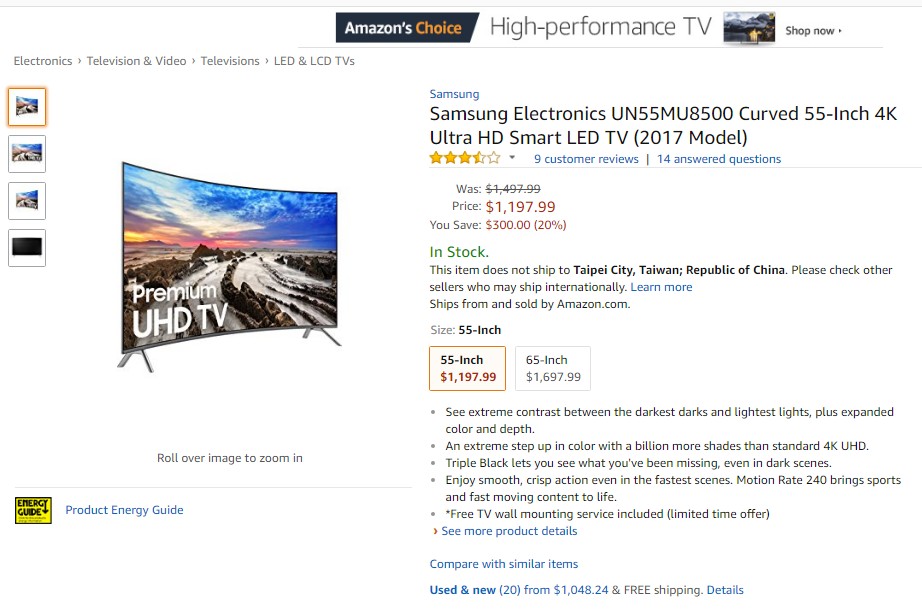
Task: Choose the 55-Inch size option
Action: pyautogui.click(x=468, y=368)
